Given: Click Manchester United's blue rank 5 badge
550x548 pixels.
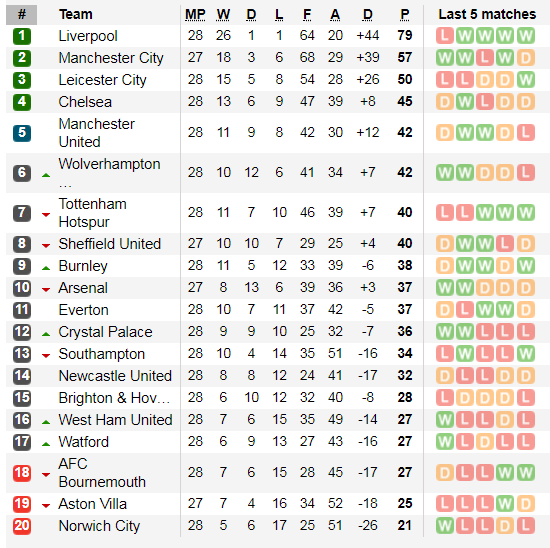Looking at the screenshot, I should tap(22, 133).
